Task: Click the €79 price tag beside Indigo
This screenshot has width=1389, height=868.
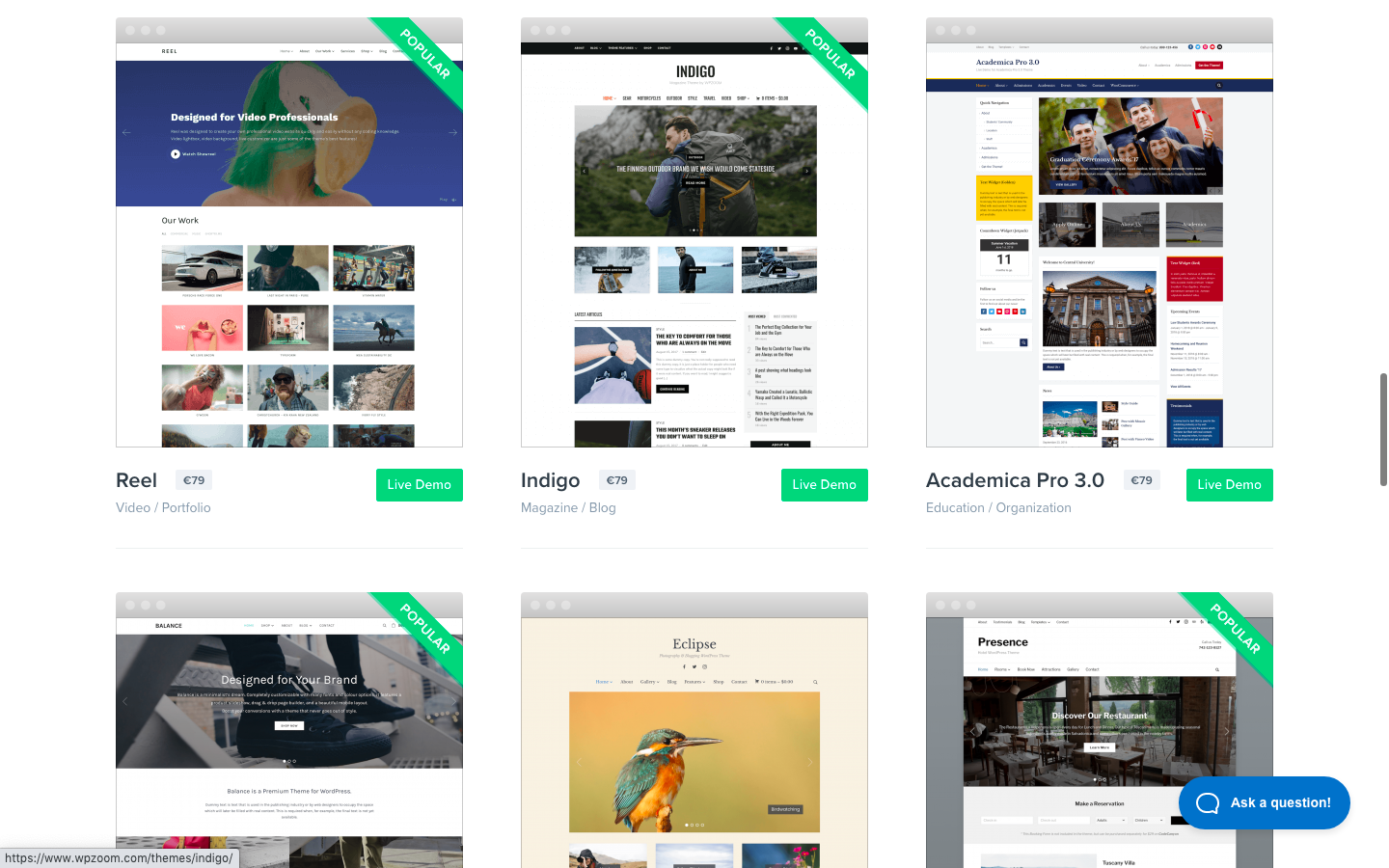Action: point(616,480)
